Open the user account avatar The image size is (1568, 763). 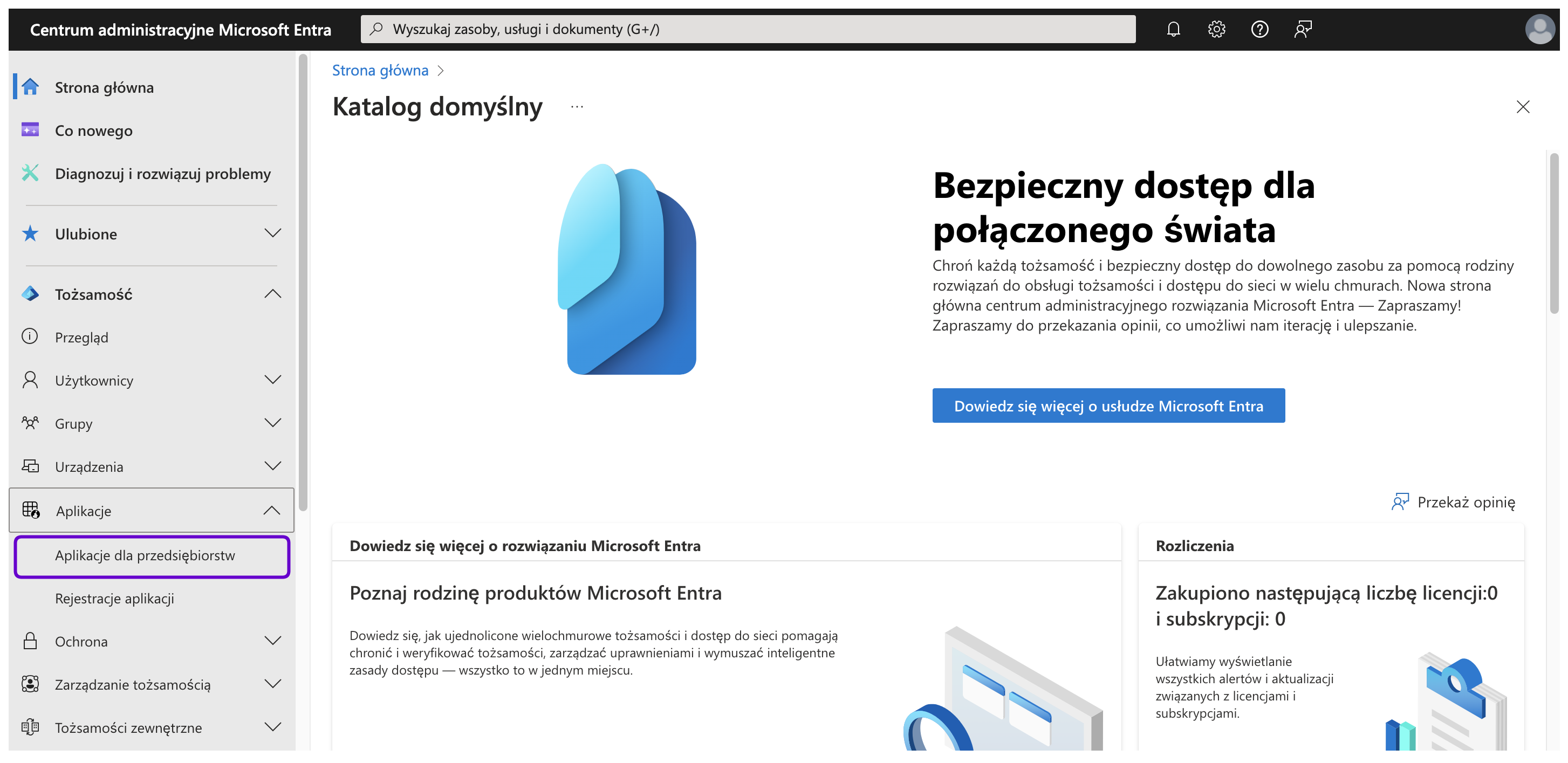click(1540, 29)
